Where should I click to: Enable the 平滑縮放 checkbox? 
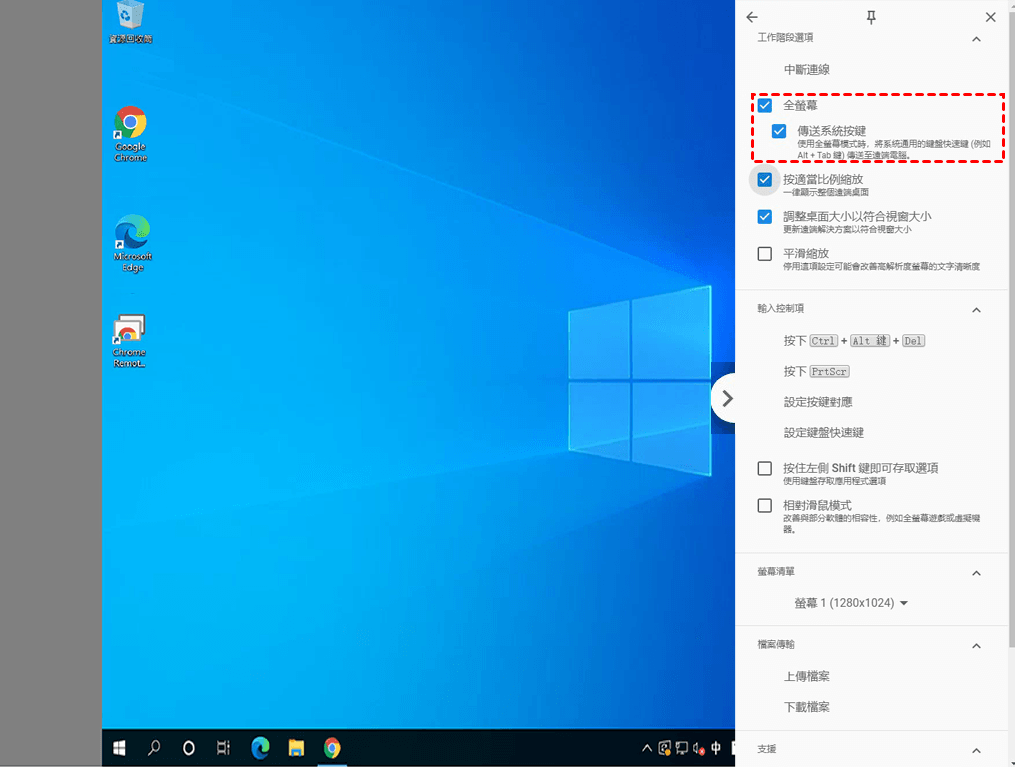pyautogui.click(x=765, y=254)
